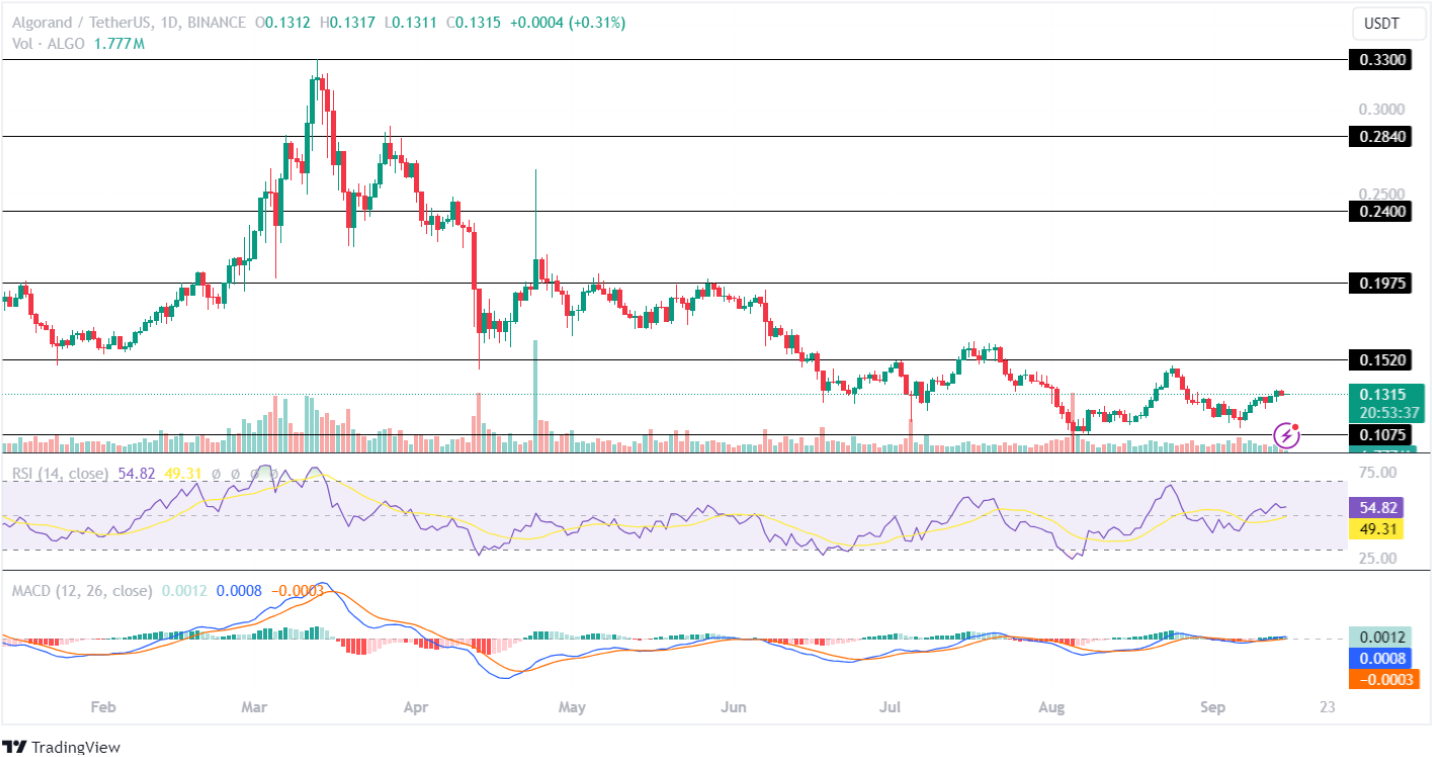Click the 0.1075 horizontal line price label
1432x757 pixels.
coord(1380,435)
